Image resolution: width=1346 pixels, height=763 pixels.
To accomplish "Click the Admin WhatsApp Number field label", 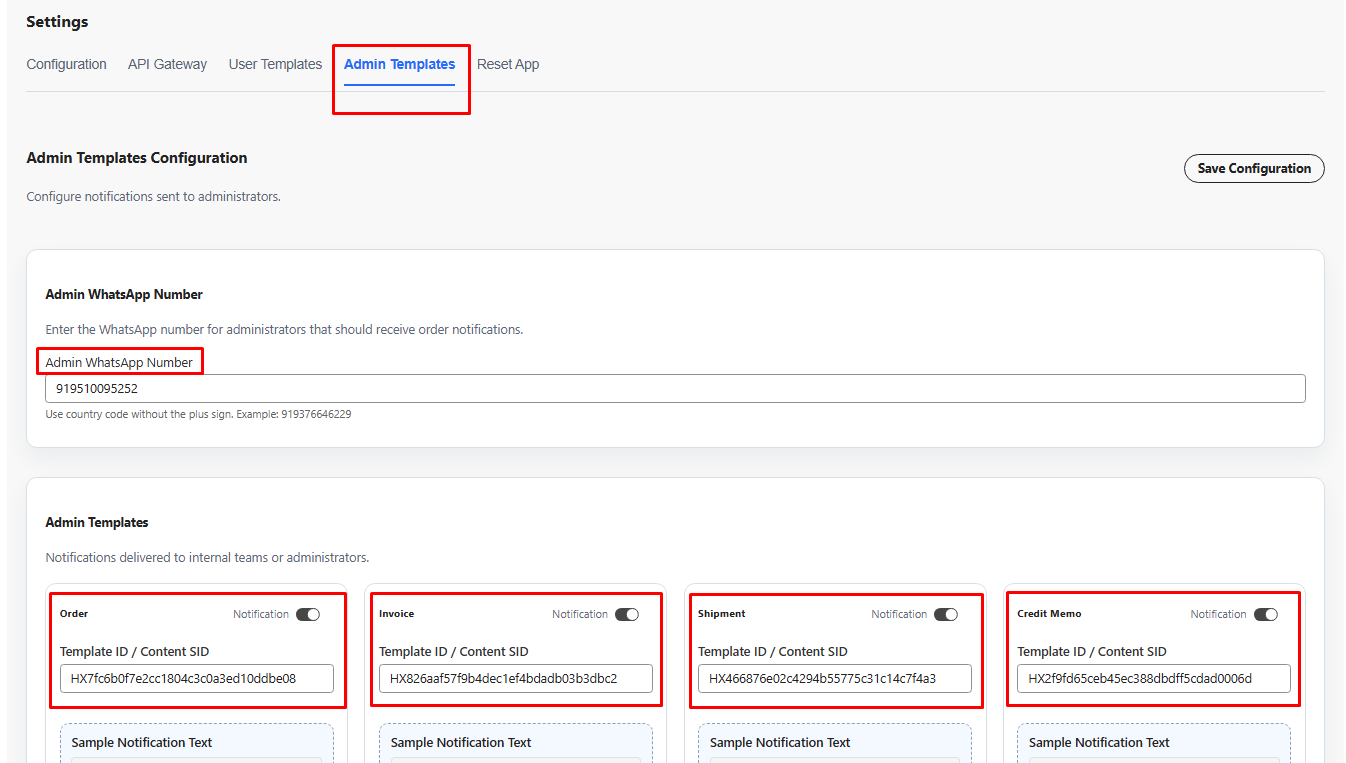I will (119, 362).
